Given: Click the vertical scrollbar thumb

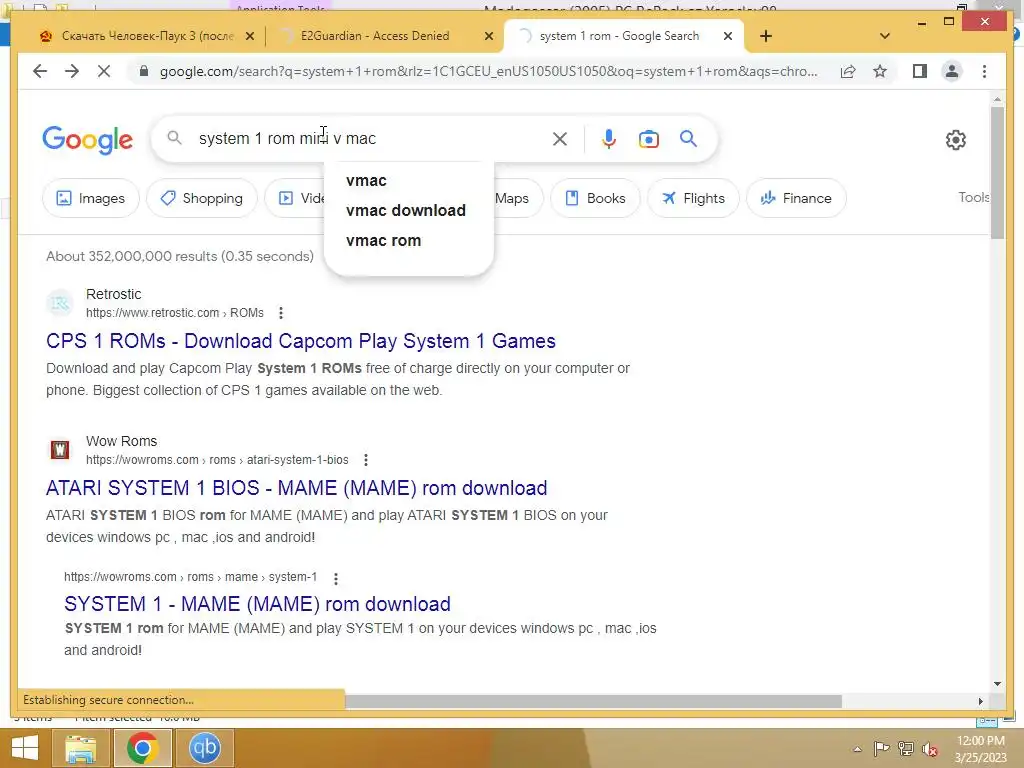Looking at the screenshot, I should pos(997,172).
